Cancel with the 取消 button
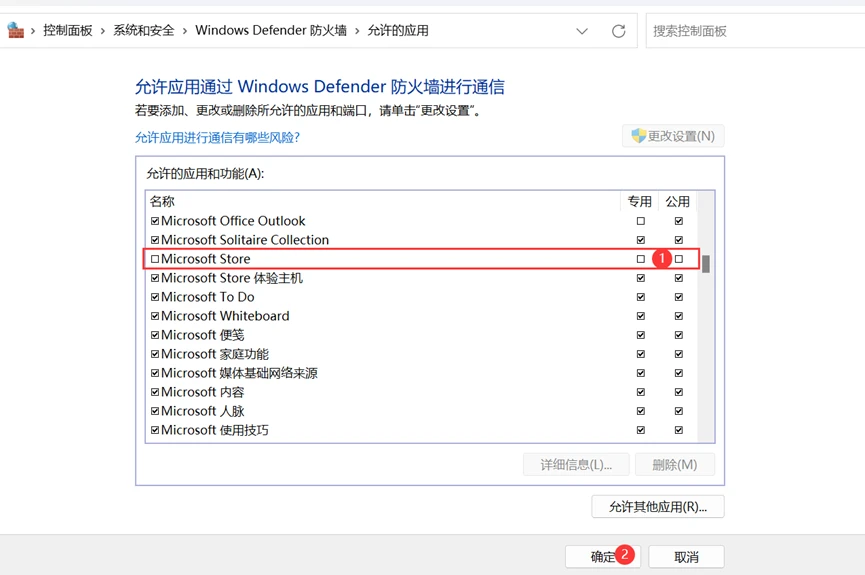 [686, 557]
